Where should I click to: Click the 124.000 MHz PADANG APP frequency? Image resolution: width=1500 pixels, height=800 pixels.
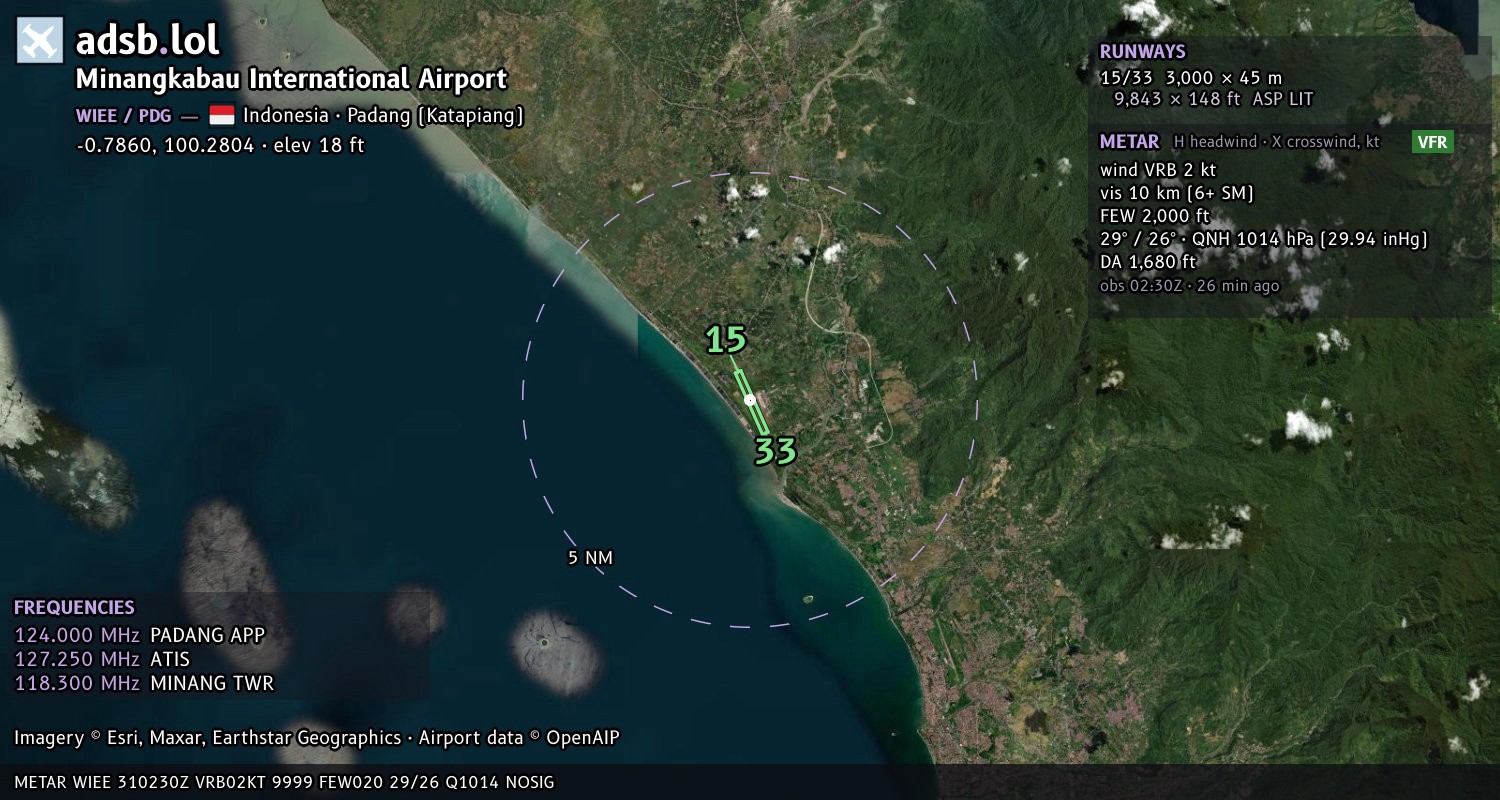140,635
